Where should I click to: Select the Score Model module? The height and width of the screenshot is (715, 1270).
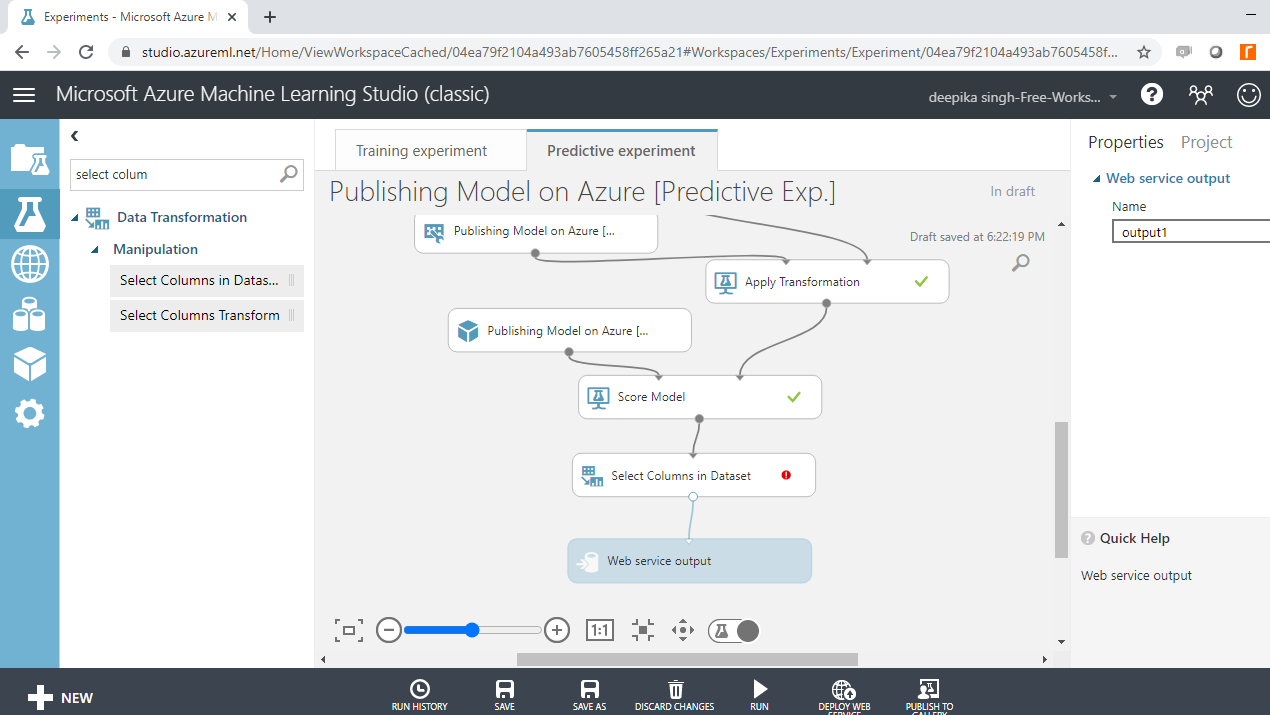(x=700, y=397)
